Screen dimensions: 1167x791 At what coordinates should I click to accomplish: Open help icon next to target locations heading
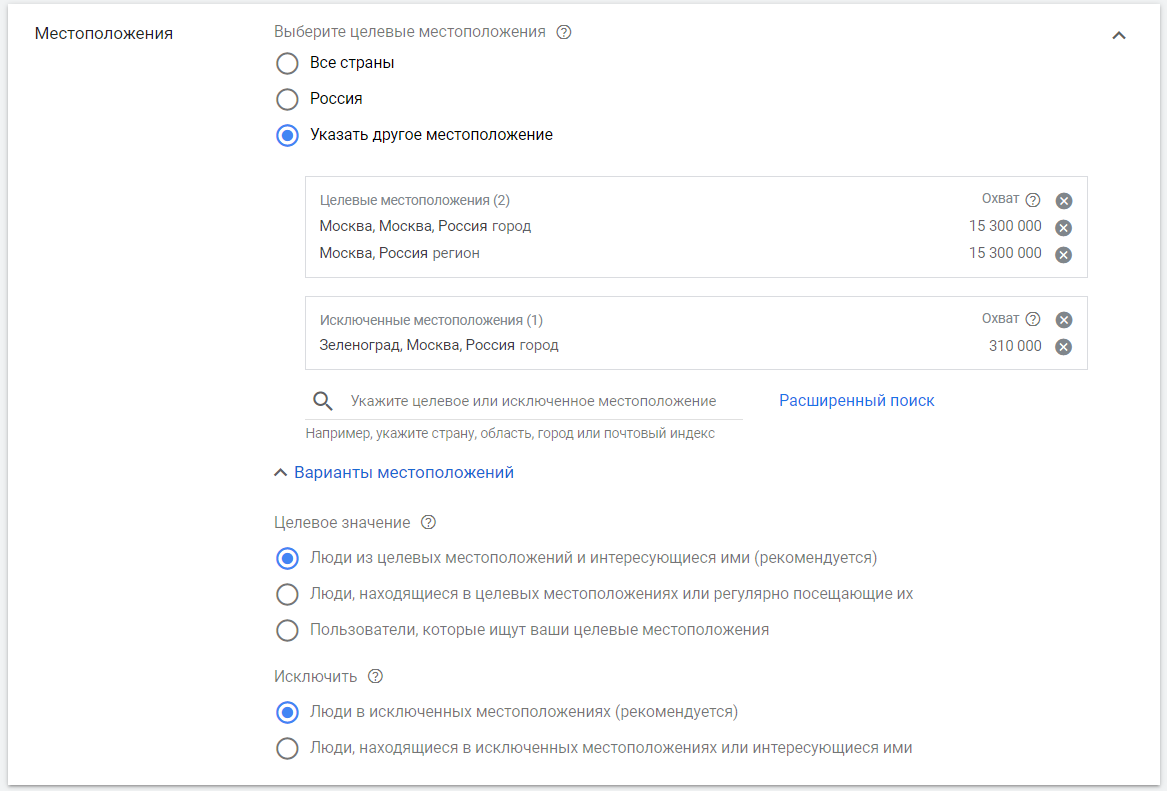tap(564, 32)
